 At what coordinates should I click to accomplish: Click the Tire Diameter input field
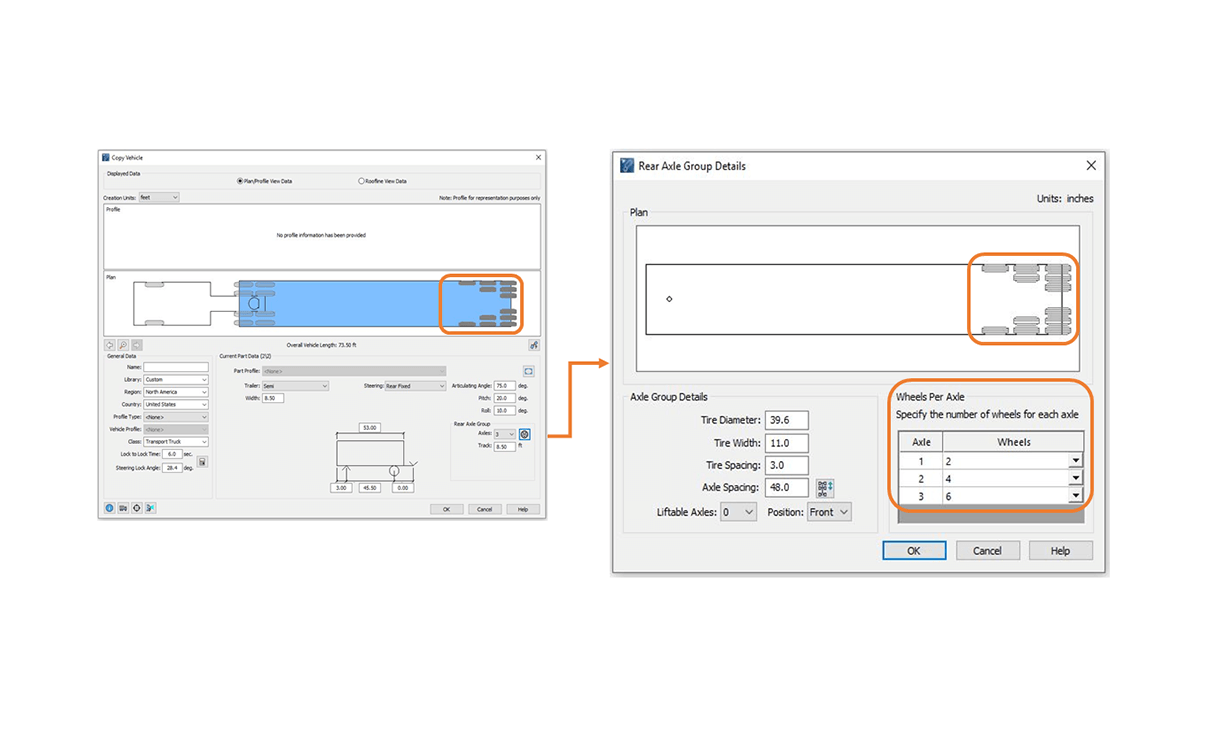(x=786, y=421)
